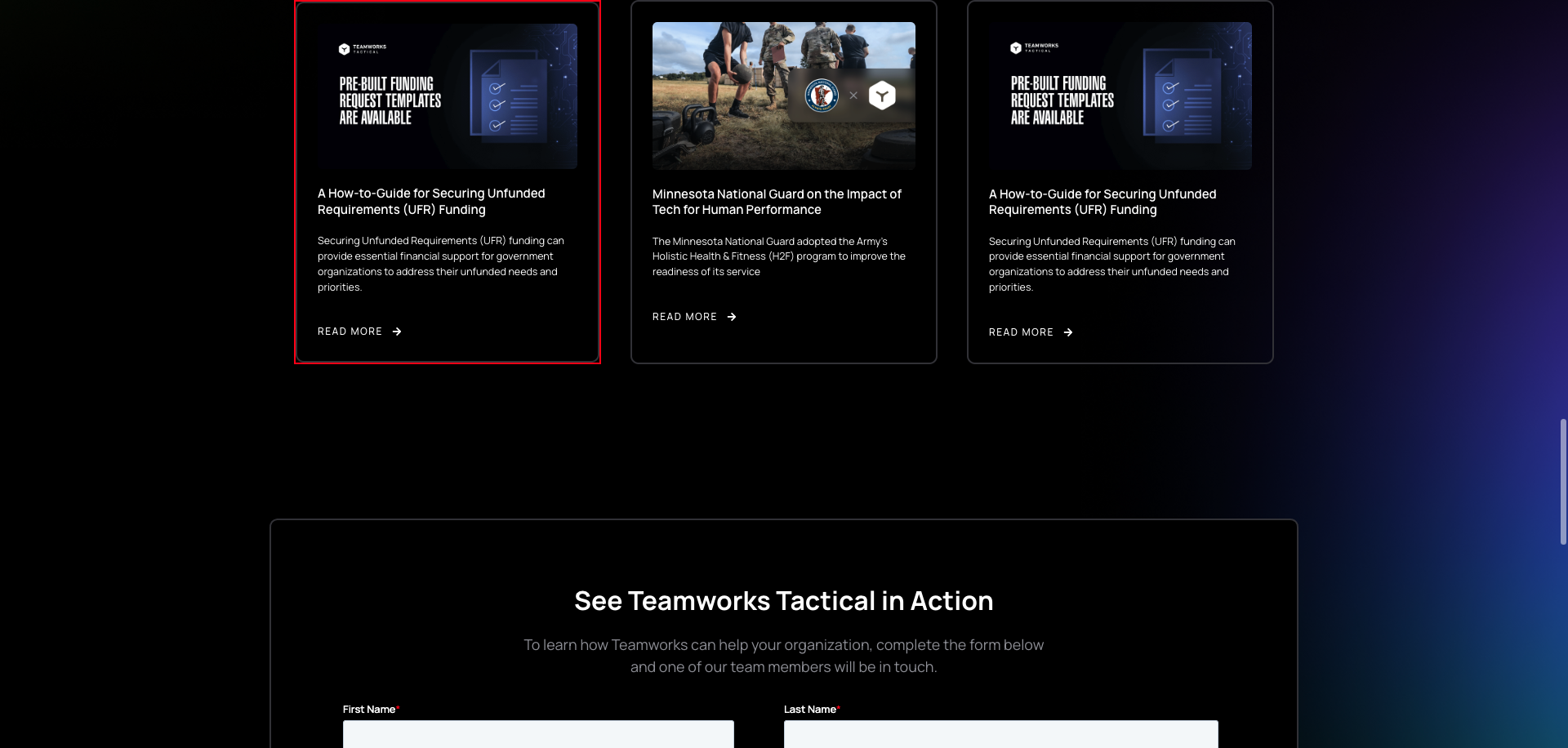Open the Minnesota National Guard article

click(x=685, y=317)
